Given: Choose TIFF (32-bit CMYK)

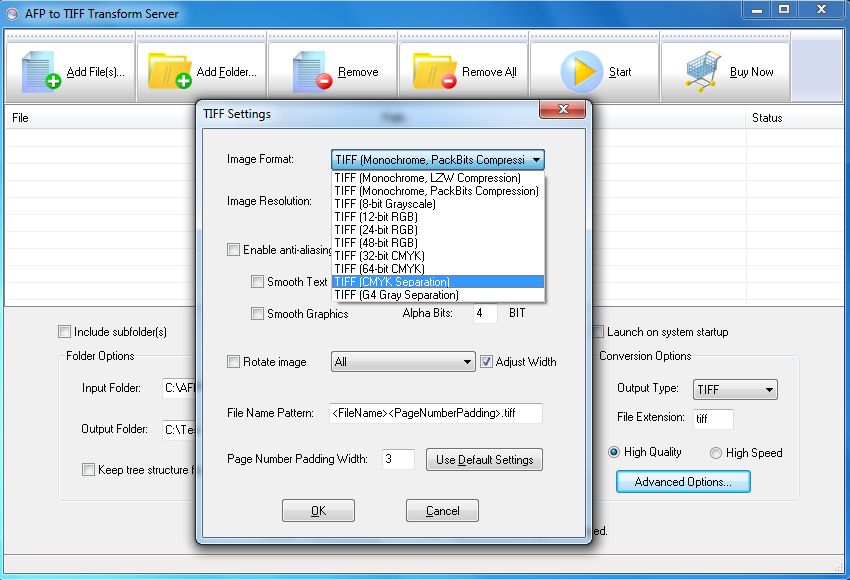Looking at the screenshot, I should 438,256.
